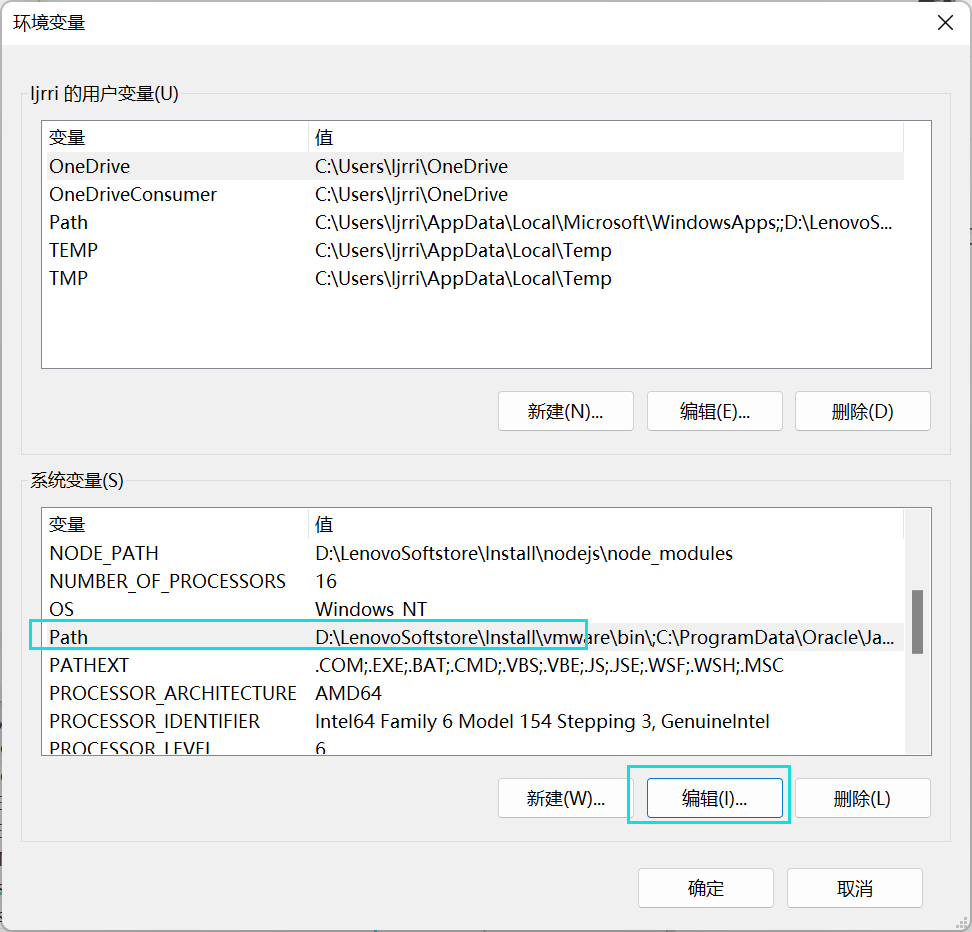Click the 变量 column header in user variables
The width and height of the screenshot is (972, 932).
(x=177, y=137)
